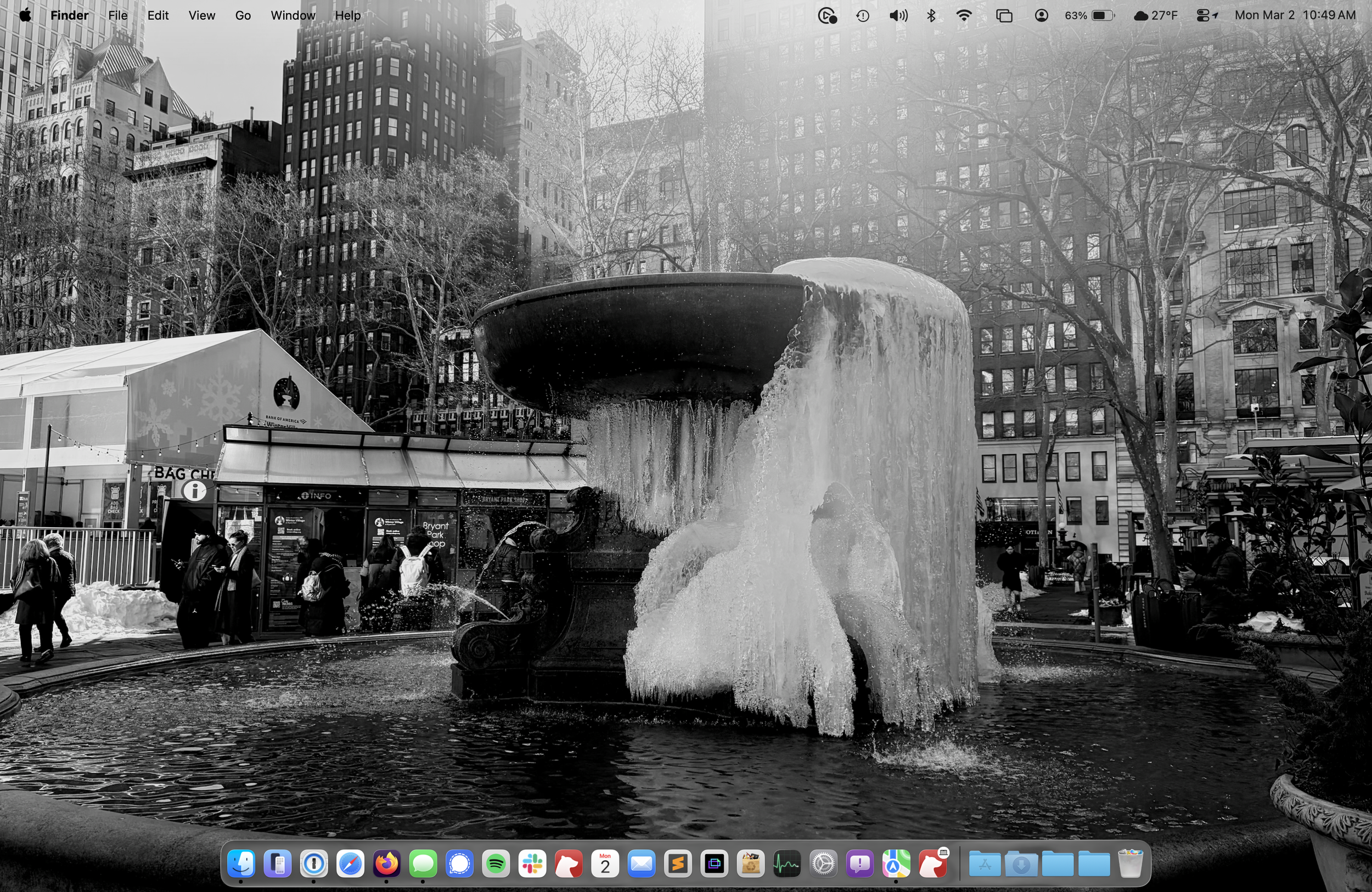
Task: Expand the Downloads folder stack
Action: 1021,864
